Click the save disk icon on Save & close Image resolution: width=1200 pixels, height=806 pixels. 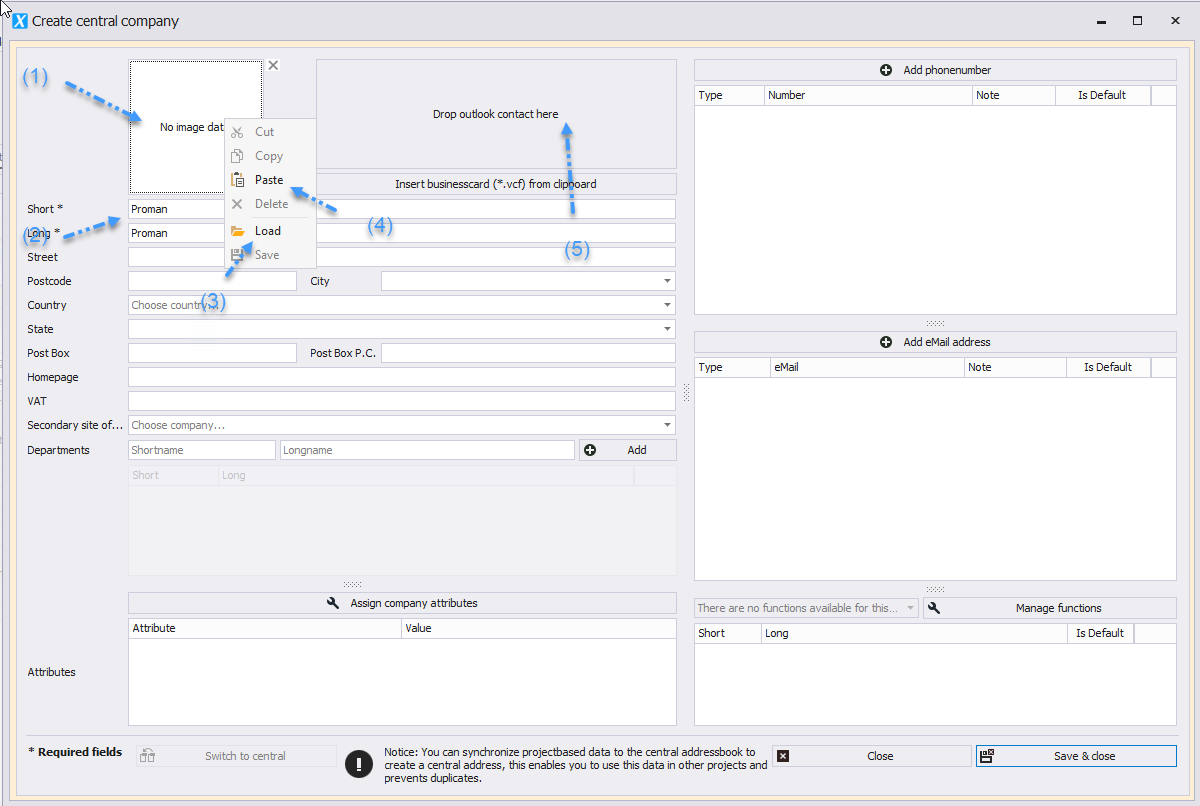pos(987,756)
